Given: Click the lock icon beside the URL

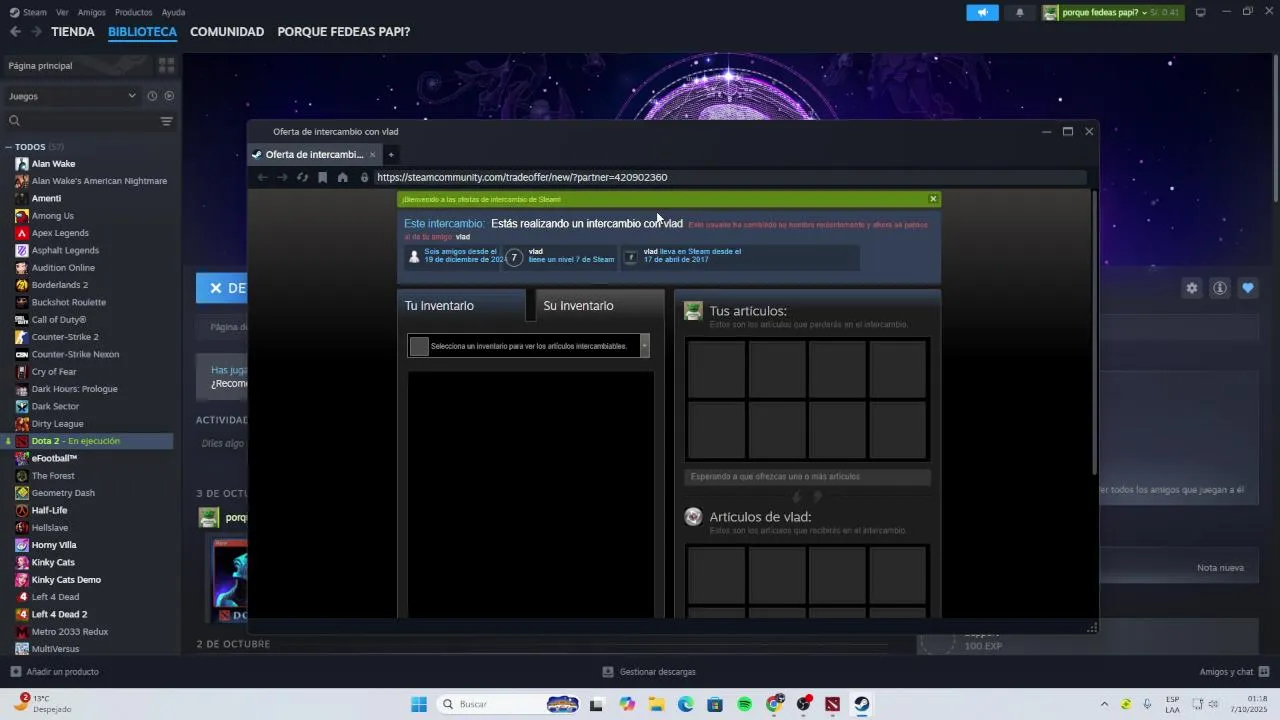Looking at the screenshot, I should (x=365, y=177).
